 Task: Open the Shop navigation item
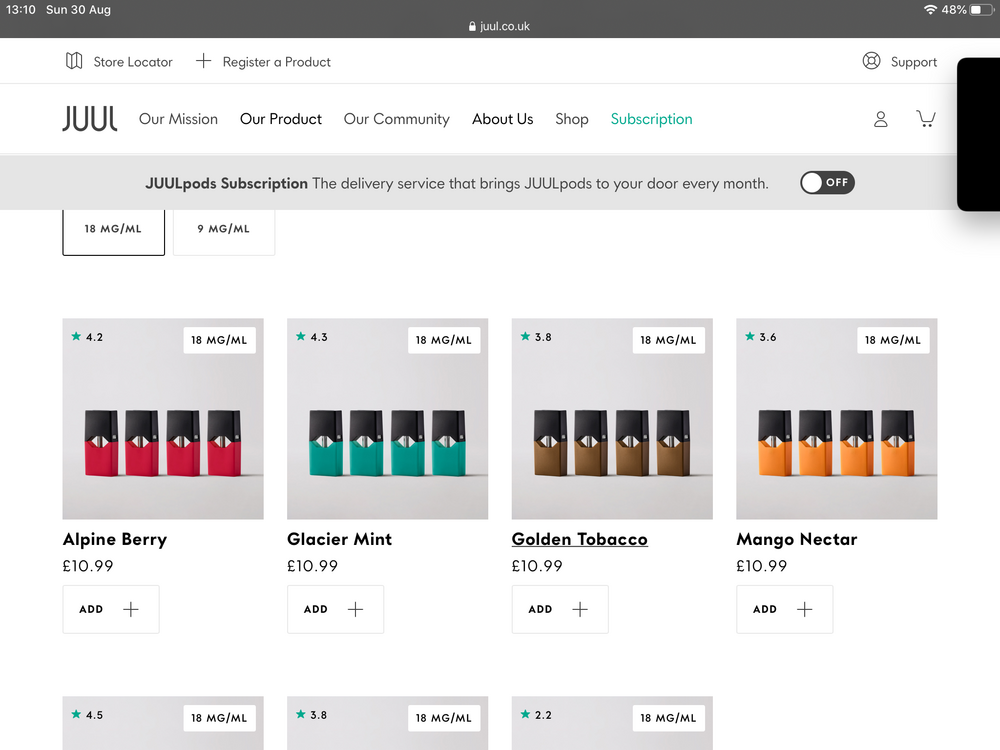[571, 119]
